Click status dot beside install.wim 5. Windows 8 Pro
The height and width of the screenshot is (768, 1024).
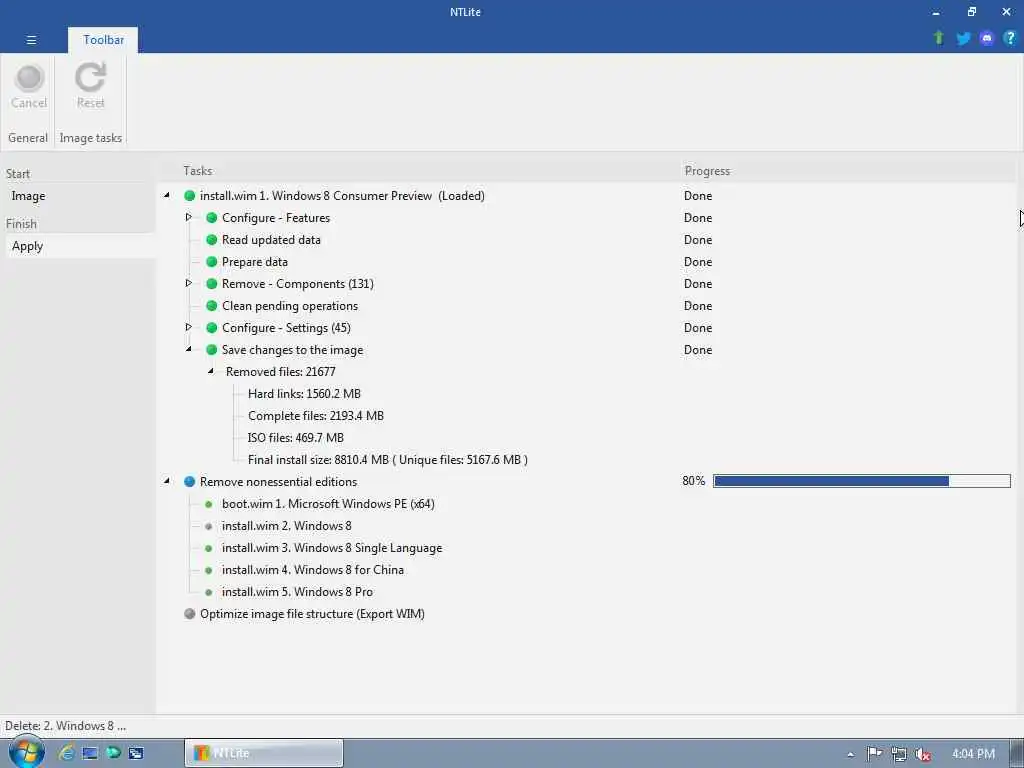[209, 592]
